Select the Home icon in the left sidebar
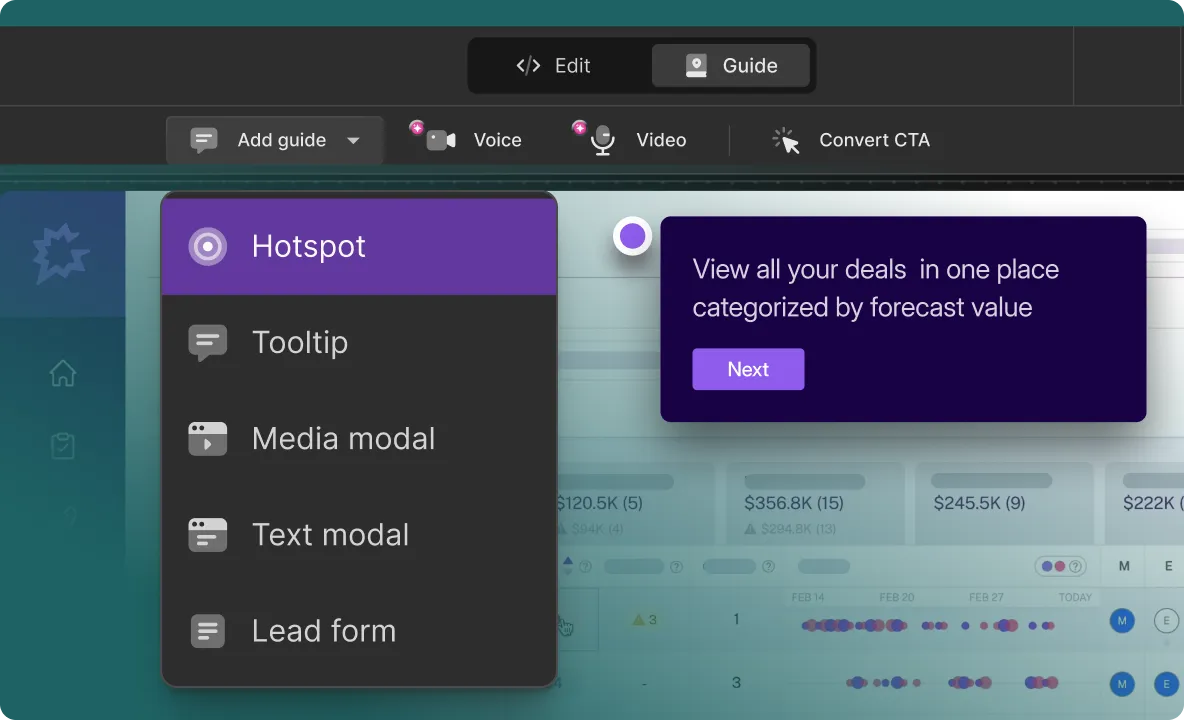Viewport: 1184px width, 720px height. 62,373
